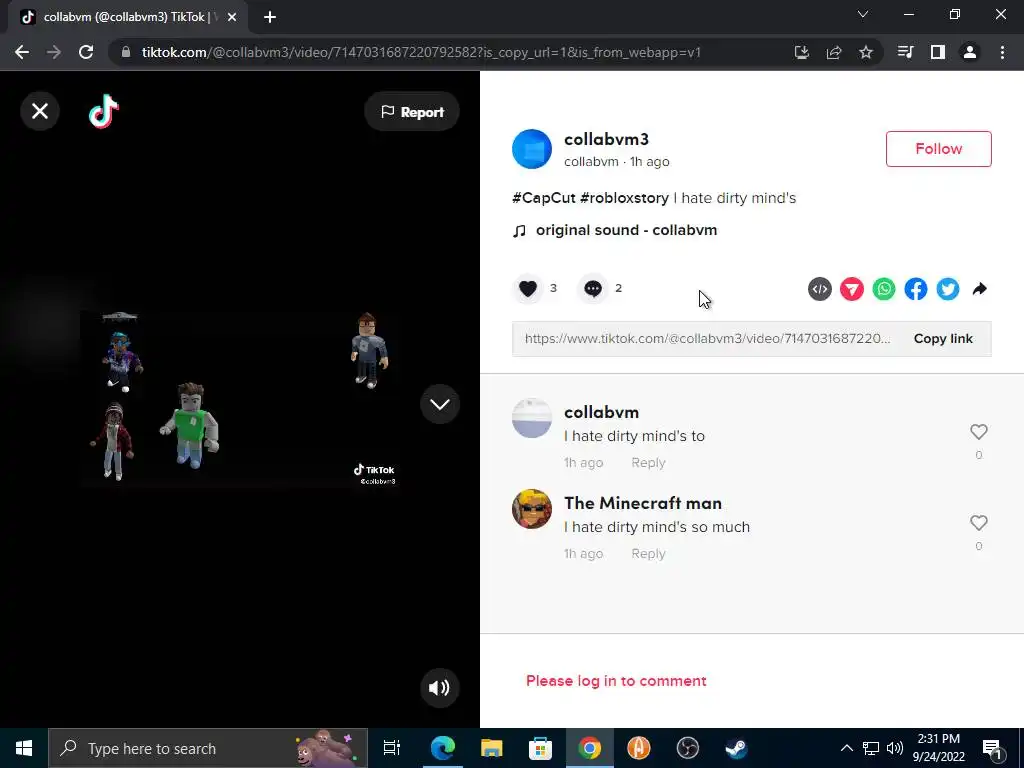Show hidden system tray icons
Viewport: 1024px width, 768px height.
(x=846, y=748)
